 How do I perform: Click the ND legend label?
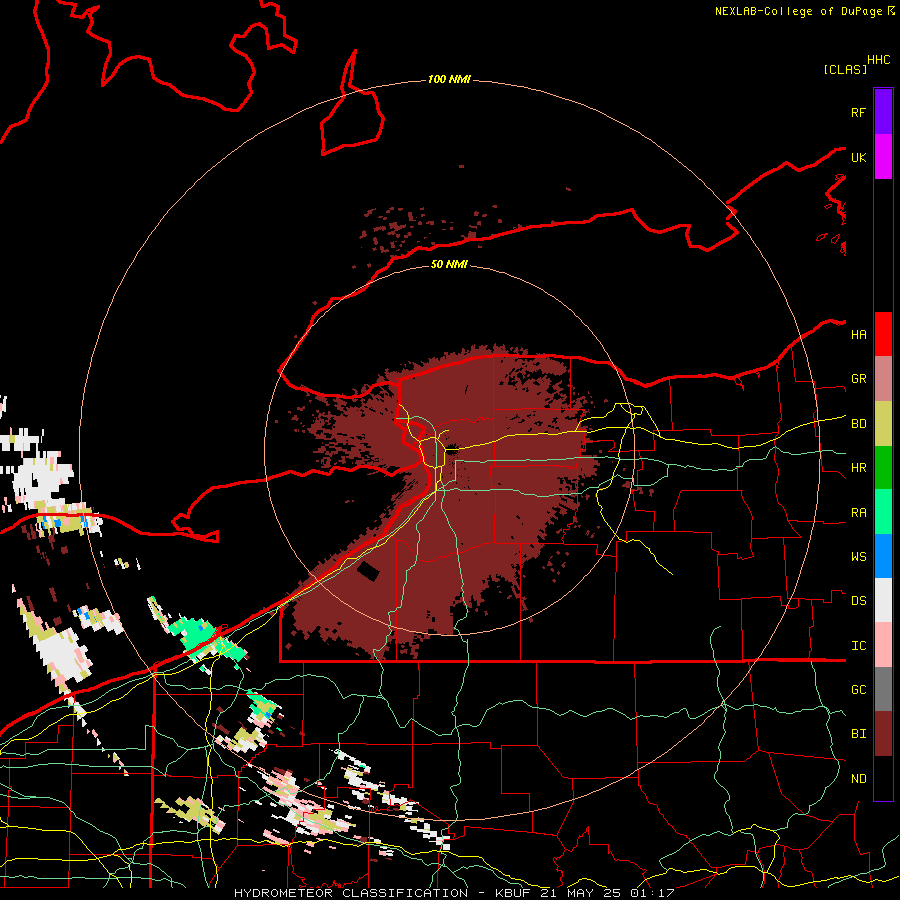coord(858,778)
